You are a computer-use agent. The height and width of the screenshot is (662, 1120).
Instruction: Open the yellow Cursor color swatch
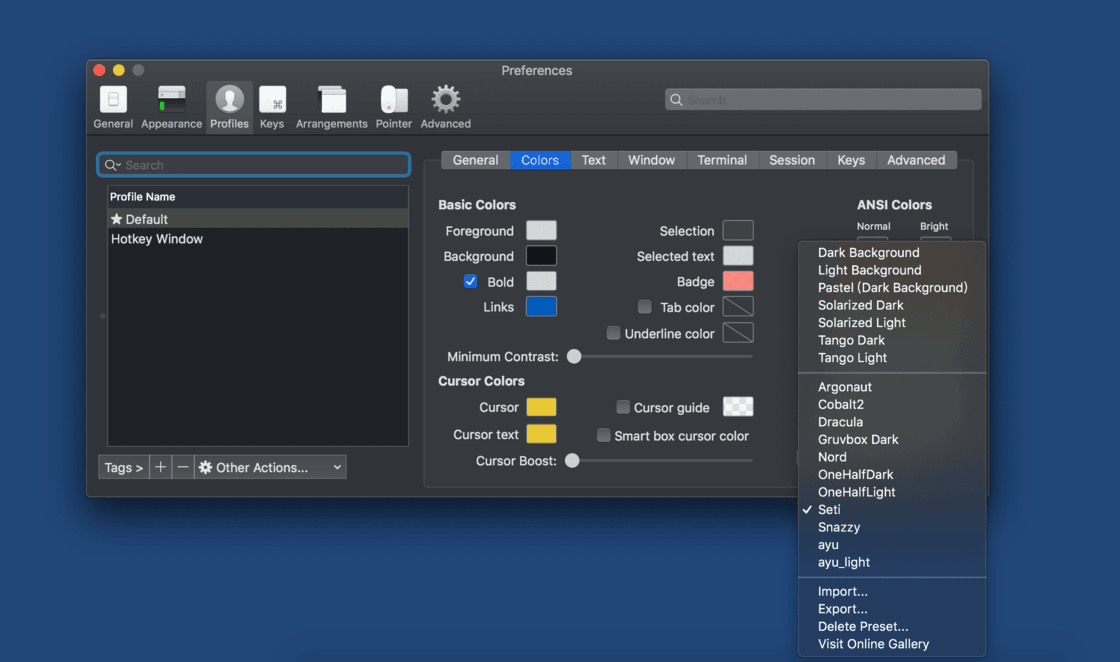(541, 407)
